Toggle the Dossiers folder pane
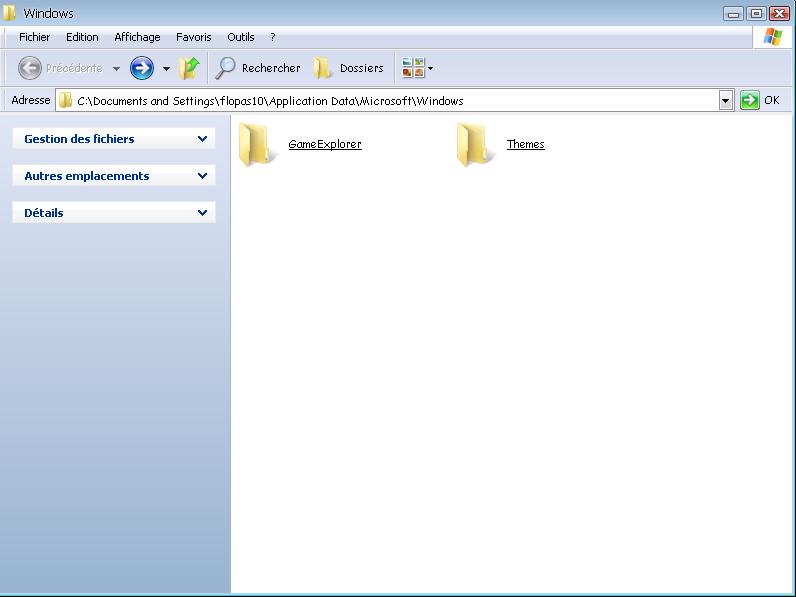Image resolution: width=796 pixels, height=597 pixels. (x=348, y=68)
